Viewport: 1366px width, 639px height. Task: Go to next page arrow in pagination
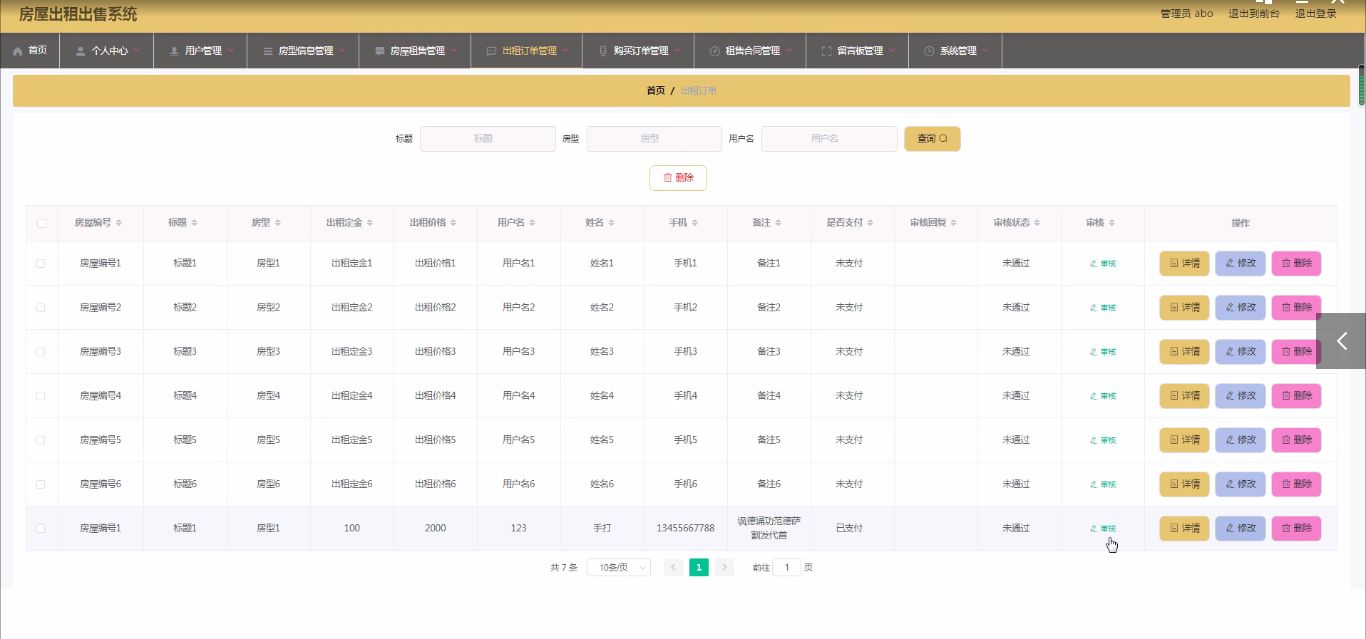click(725, 567)
